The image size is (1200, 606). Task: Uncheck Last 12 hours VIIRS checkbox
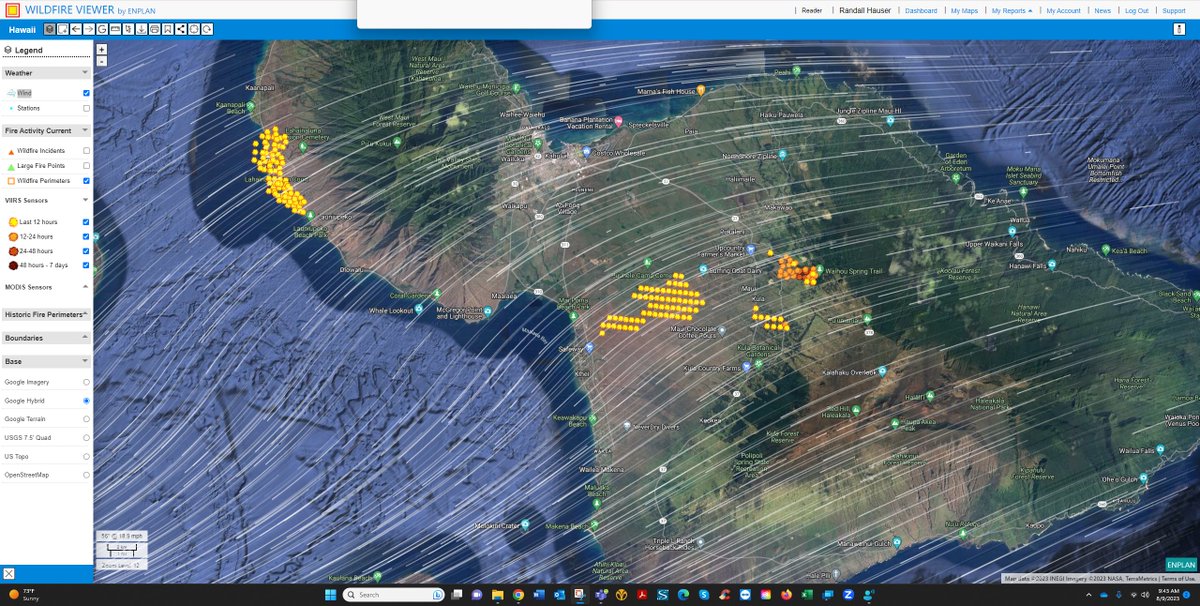[87, 222]
